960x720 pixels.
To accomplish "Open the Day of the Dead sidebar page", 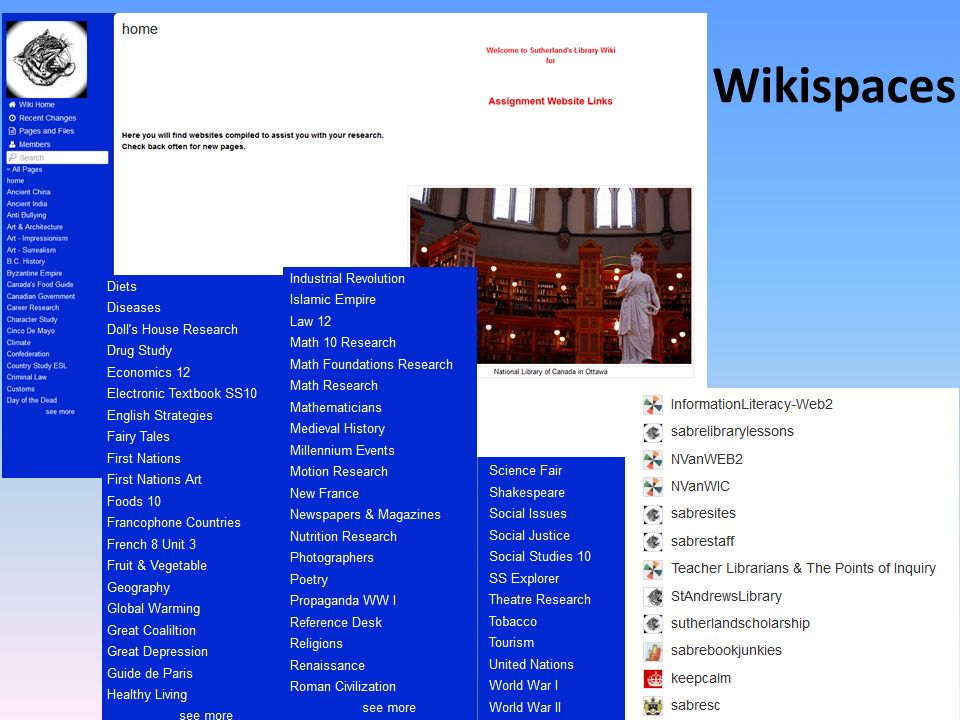I will [x=32, y=400].
